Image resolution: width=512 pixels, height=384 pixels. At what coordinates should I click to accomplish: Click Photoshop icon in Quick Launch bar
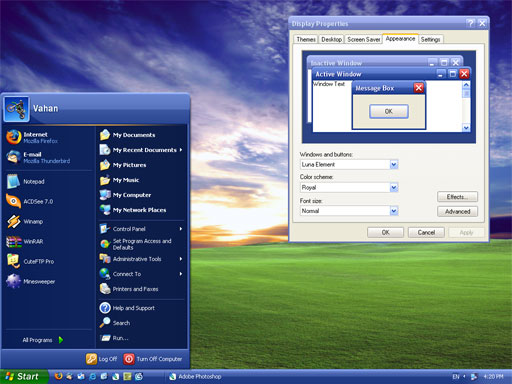point(115,376)
